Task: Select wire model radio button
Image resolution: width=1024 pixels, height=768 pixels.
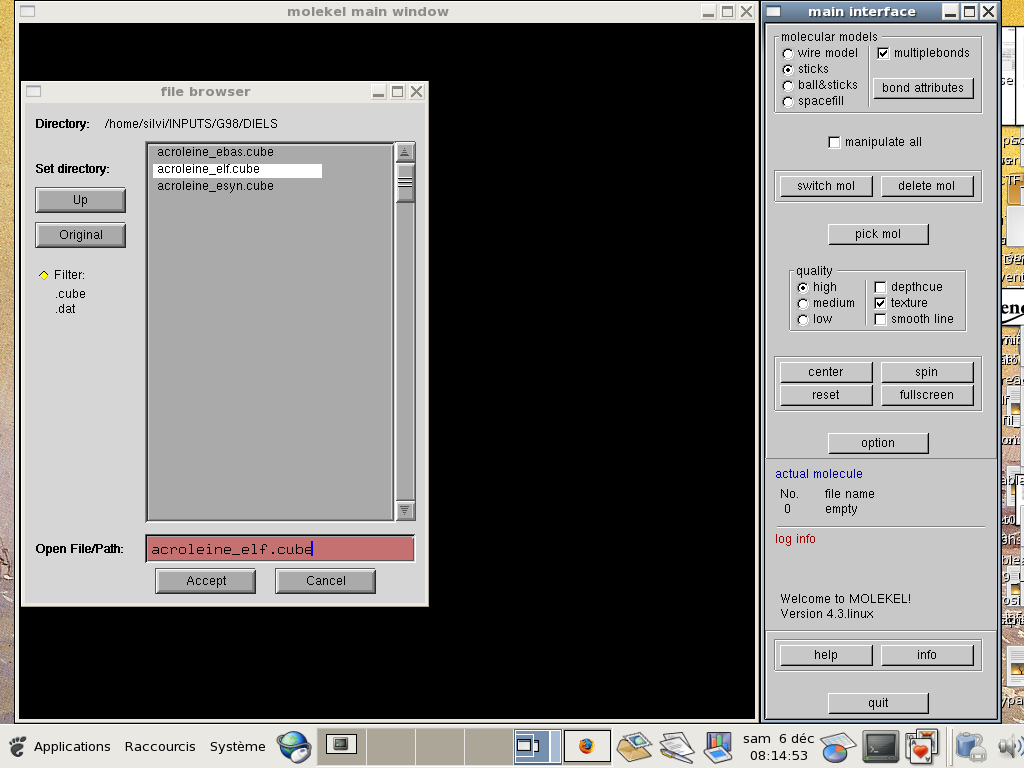Action: click(x=788, y=54)
